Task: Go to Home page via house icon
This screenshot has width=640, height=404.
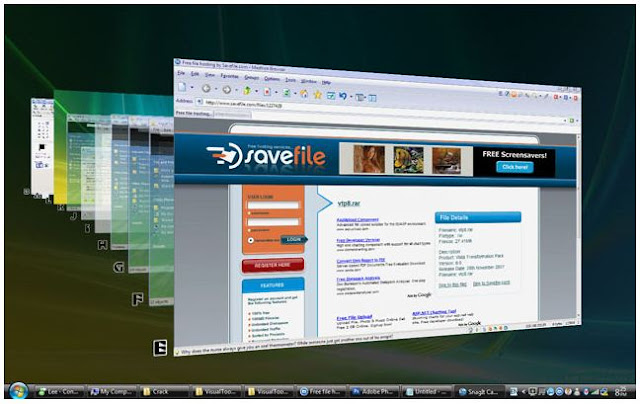Action: tap(304, 94)
